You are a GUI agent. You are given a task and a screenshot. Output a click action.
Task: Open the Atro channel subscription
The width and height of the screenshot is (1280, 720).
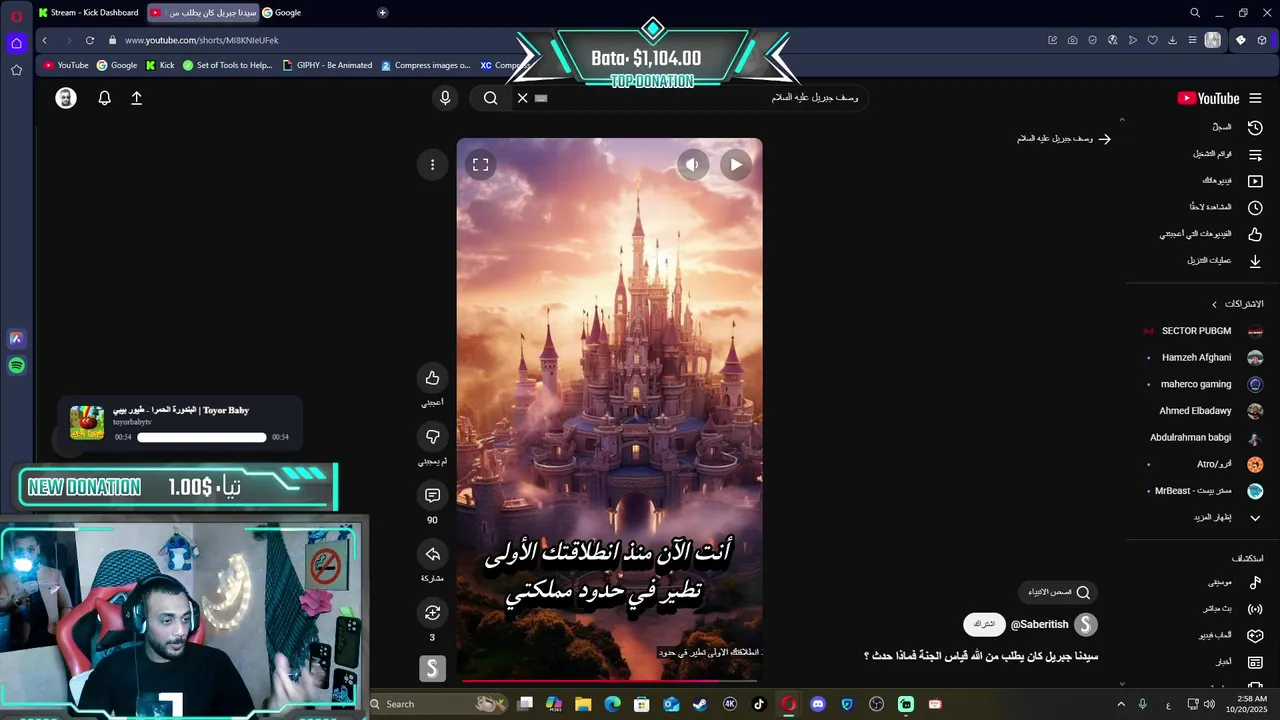coord(1204,464)
